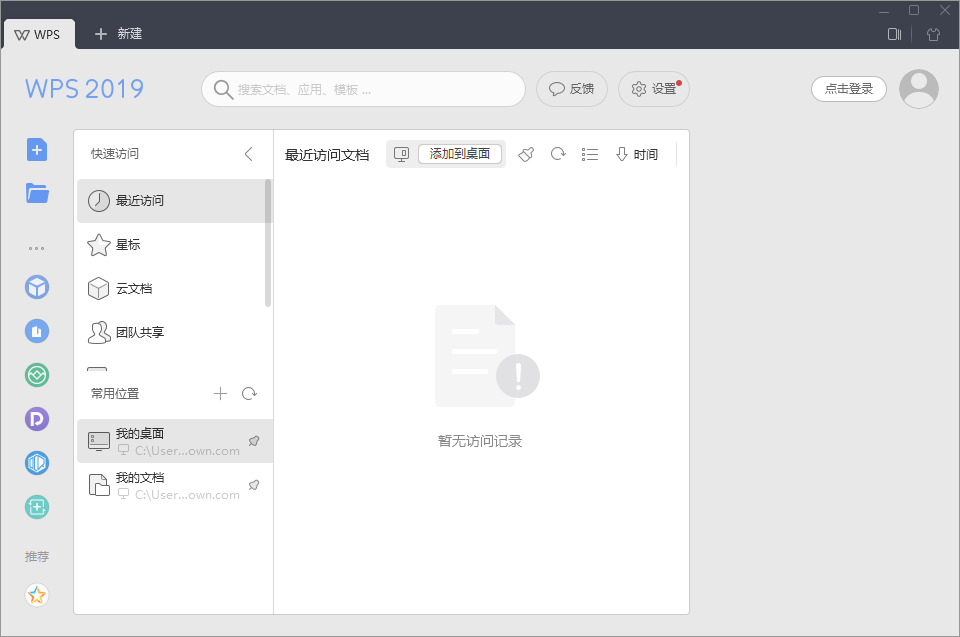Open 我的文档 location
The image size is (960, 637).
(174, 485)
